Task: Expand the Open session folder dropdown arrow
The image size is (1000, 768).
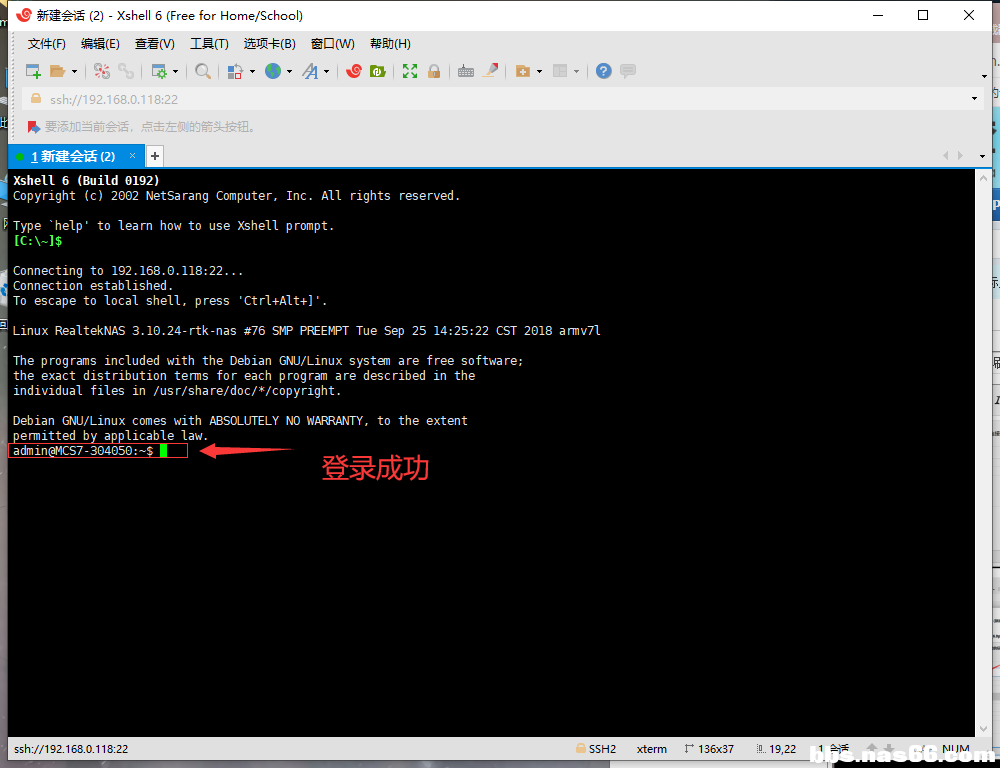Action: [x=74, y=72]
